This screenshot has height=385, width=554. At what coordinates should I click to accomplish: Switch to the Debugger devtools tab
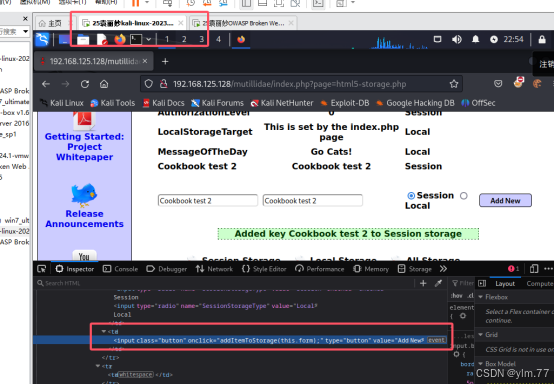tap(166, 269)
